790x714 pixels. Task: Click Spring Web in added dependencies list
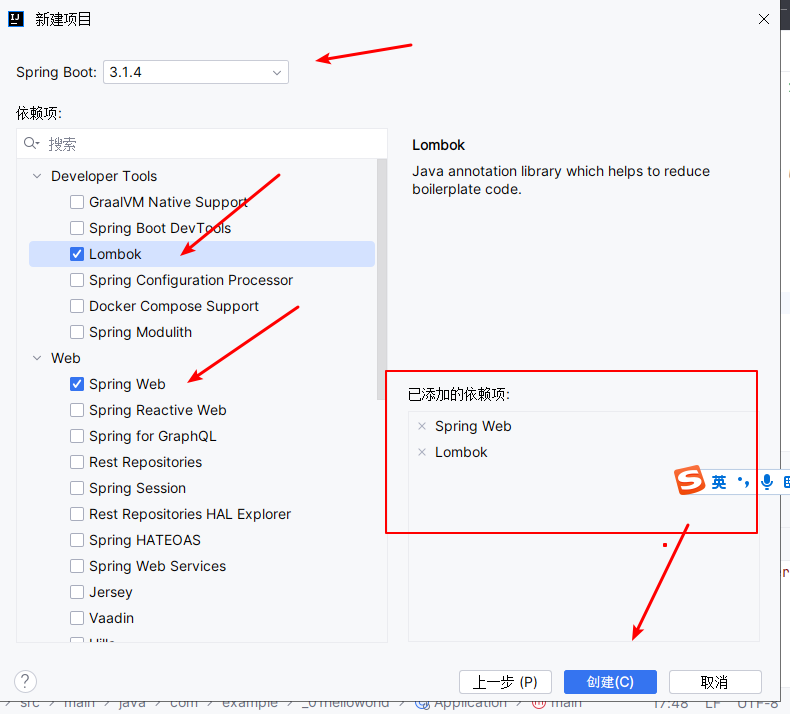[473, 426]
